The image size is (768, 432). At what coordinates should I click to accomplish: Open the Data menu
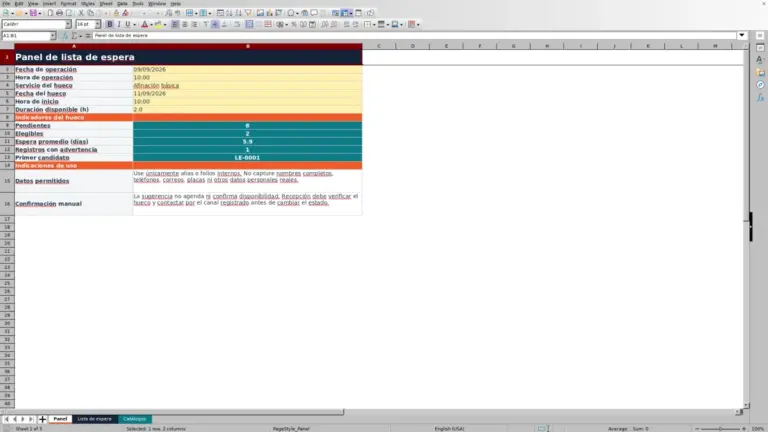click(x=122, y=3)
